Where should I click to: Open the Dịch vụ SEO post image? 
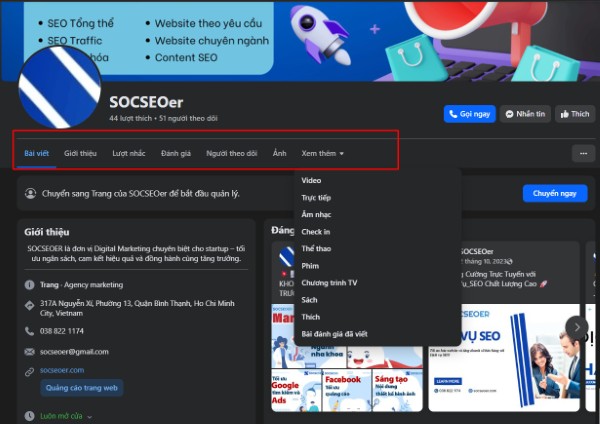[x=504, y=358]
